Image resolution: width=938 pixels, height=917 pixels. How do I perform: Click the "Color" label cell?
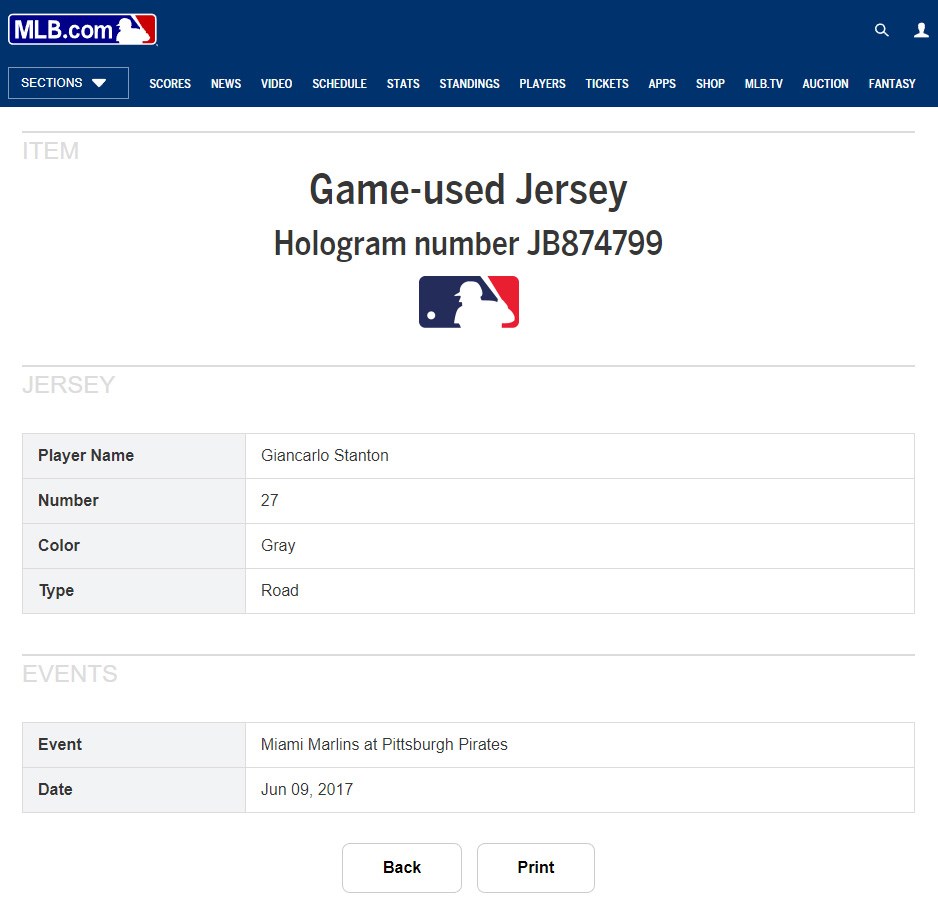pos(134,546)
